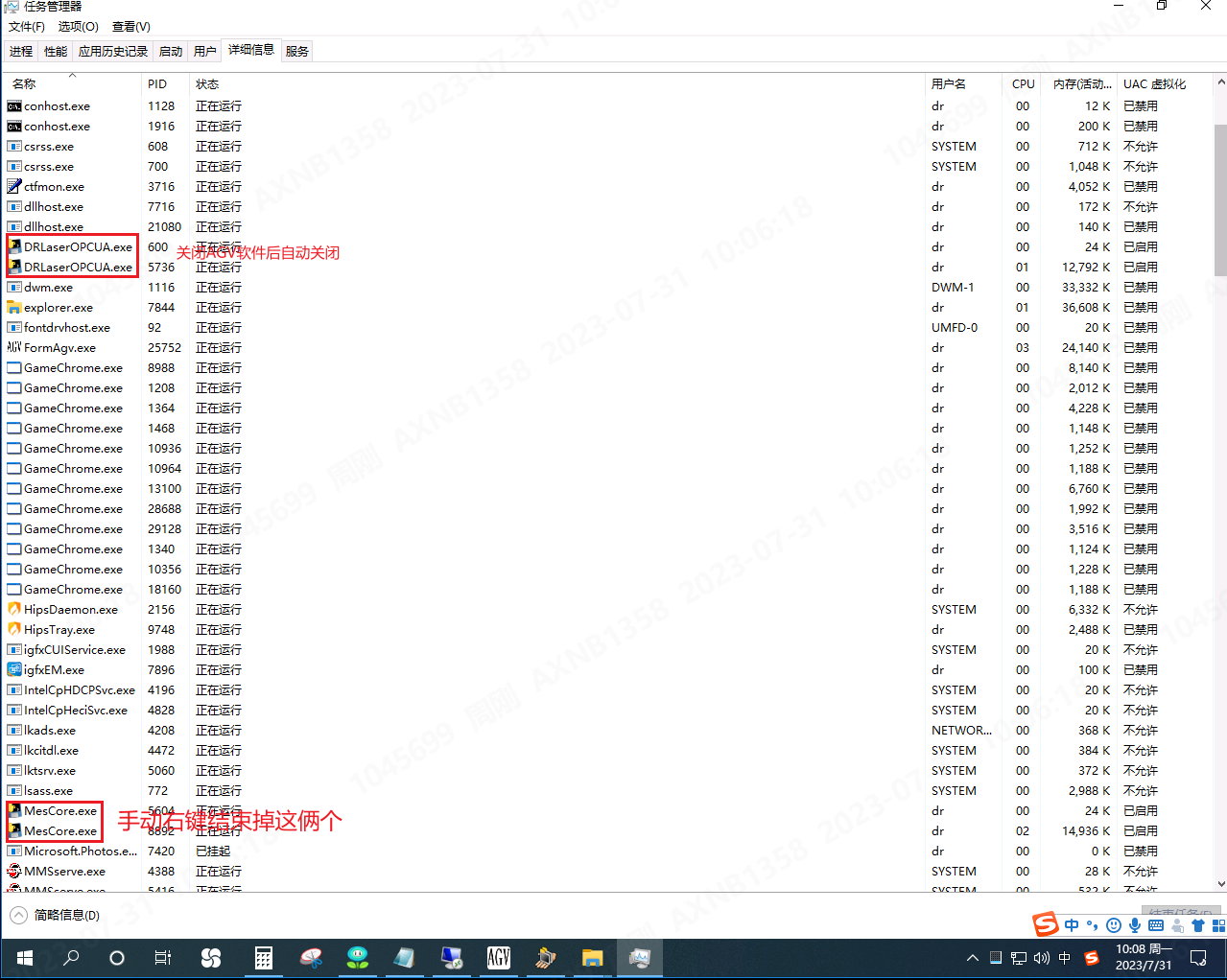Open the Sogou toolbar grid toolbox icon
The height and width of the screenshot is (980, 1227).
point(1218,925)
